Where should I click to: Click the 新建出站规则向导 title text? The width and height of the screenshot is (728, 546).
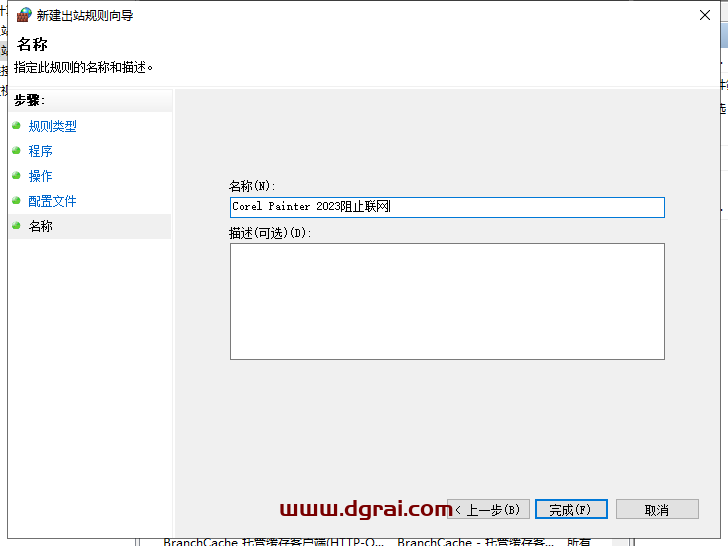coord(85,16)
